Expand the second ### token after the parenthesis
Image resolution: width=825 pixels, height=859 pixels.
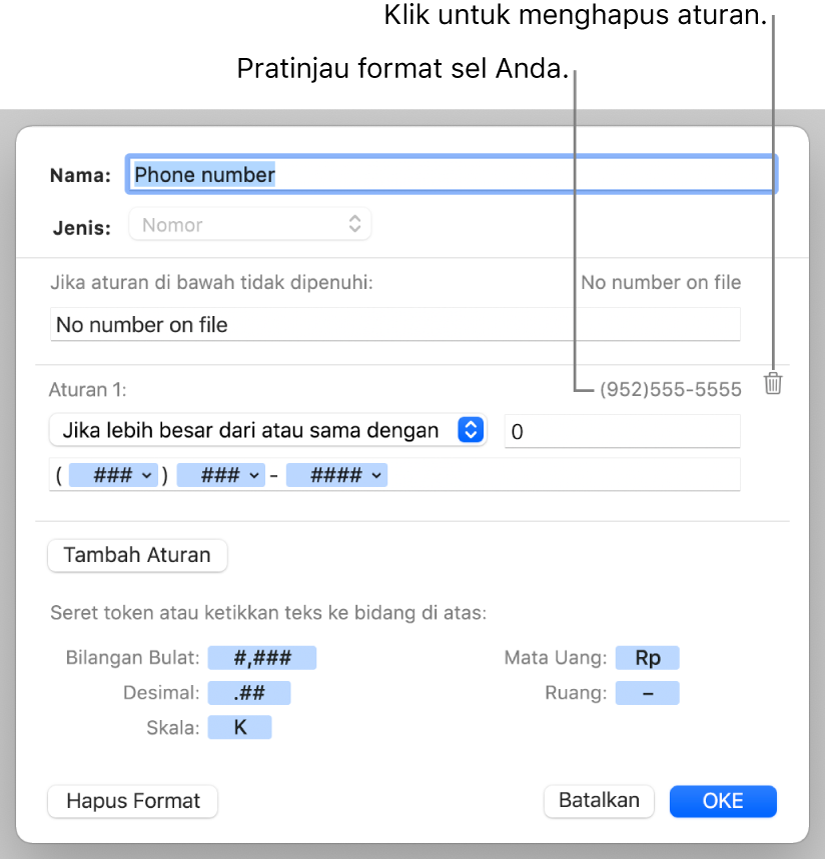coord(221,475)
